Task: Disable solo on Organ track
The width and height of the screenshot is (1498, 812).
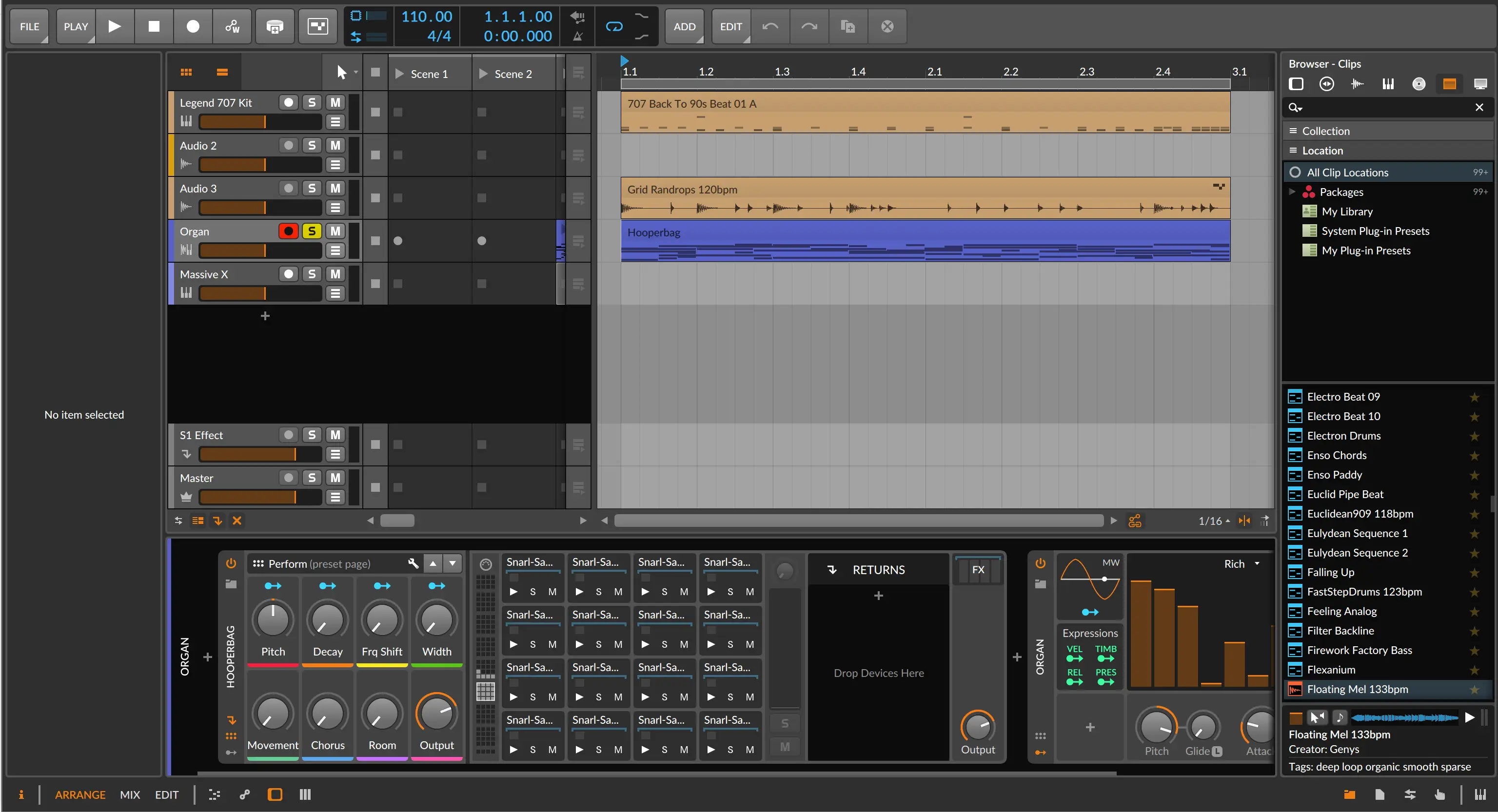Action: 312,231
